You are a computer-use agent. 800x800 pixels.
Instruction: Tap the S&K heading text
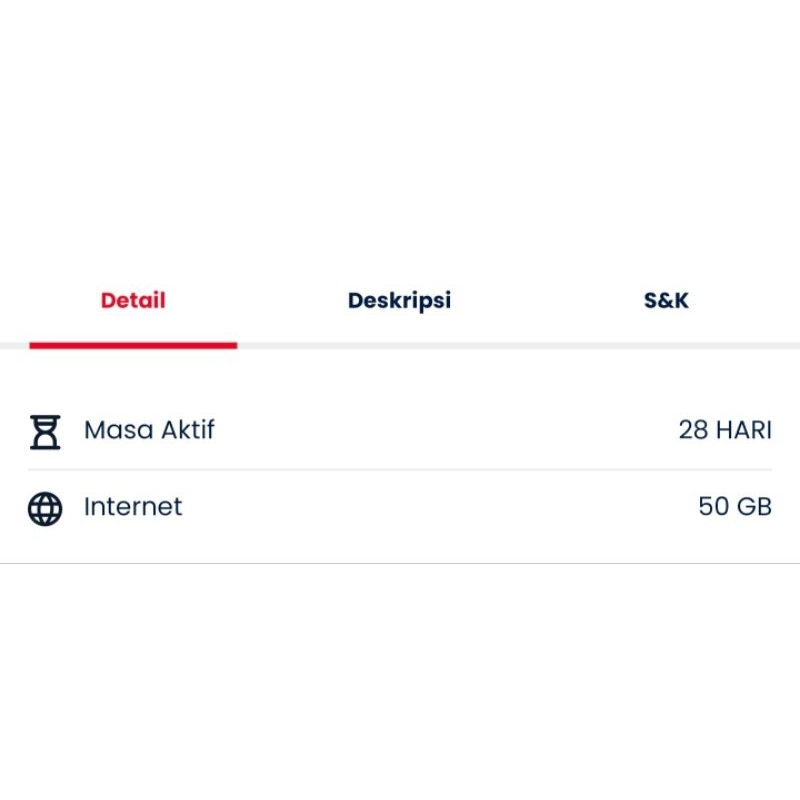[667, 299]
